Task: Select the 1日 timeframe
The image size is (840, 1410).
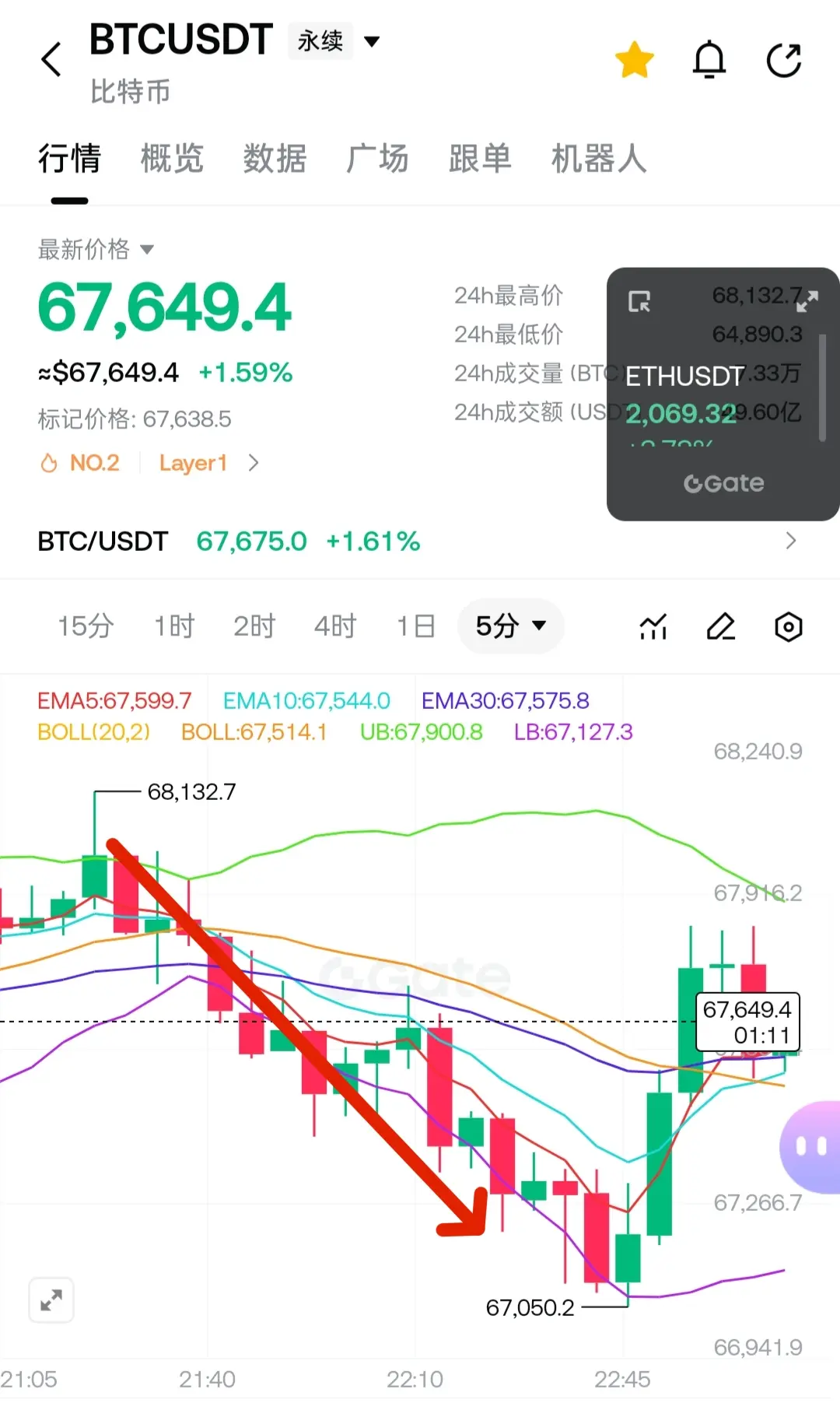Action: coord(415,626)
